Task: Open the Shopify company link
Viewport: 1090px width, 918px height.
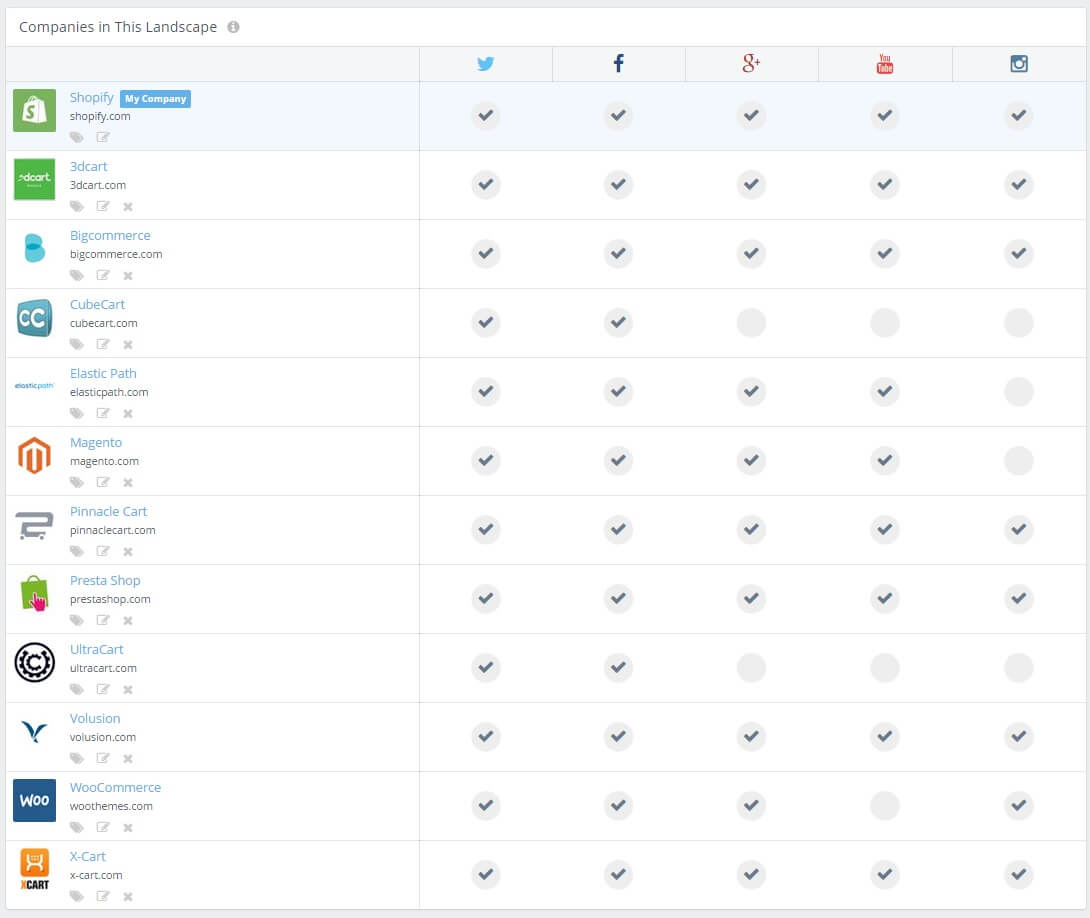Action: [x=92, y=98]
